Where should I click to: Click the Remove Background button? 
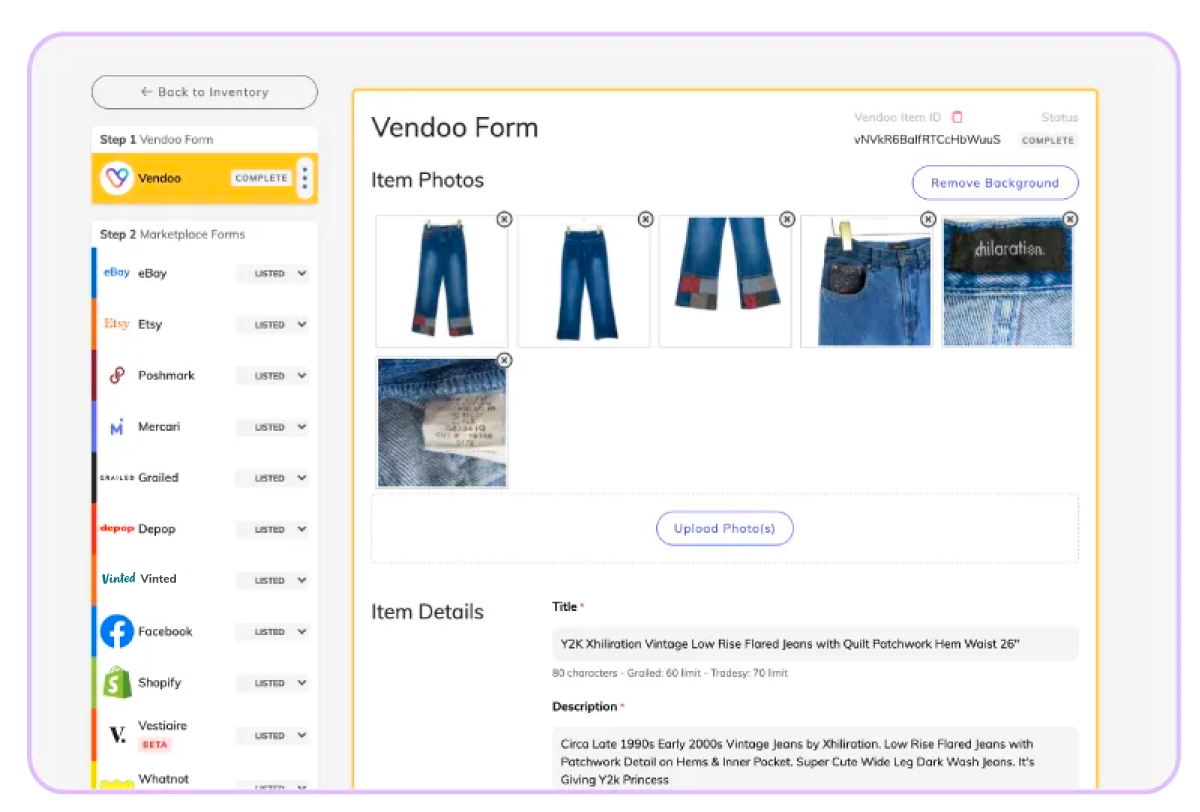click(x=994, y=183)
